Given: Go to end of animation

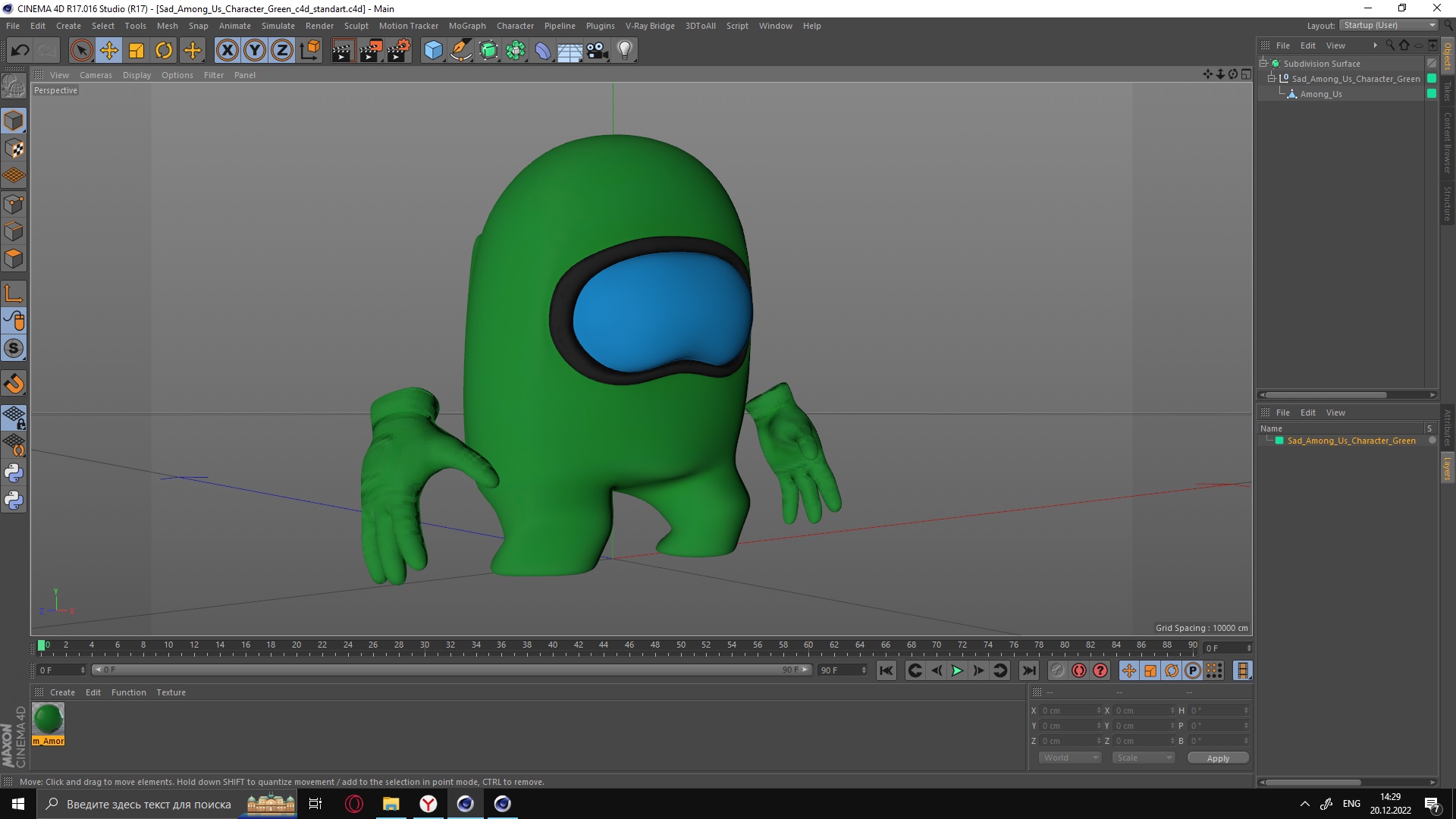Looking at the screenshot, I should pos(1028,670).
